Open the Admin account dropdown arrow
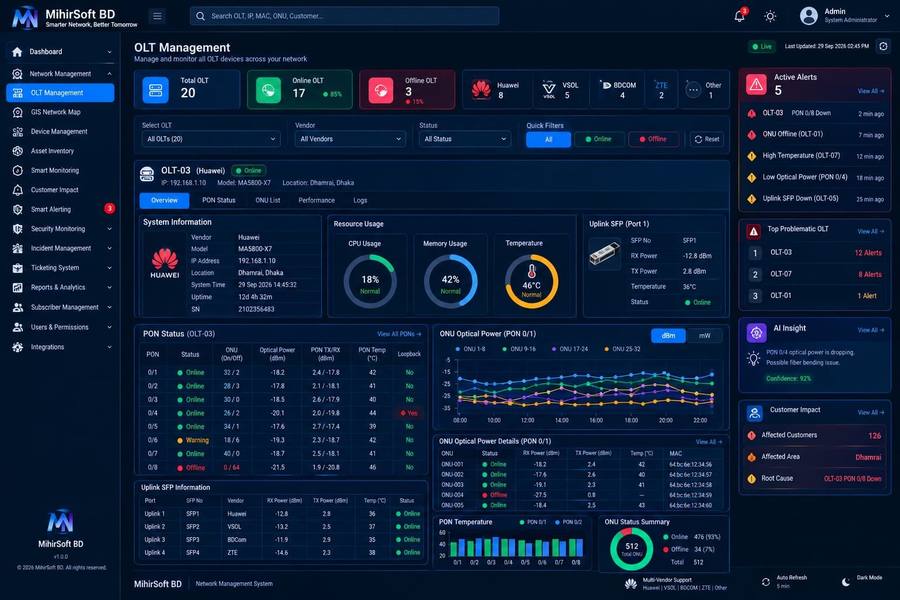900x600 pixels. [887, 16]
